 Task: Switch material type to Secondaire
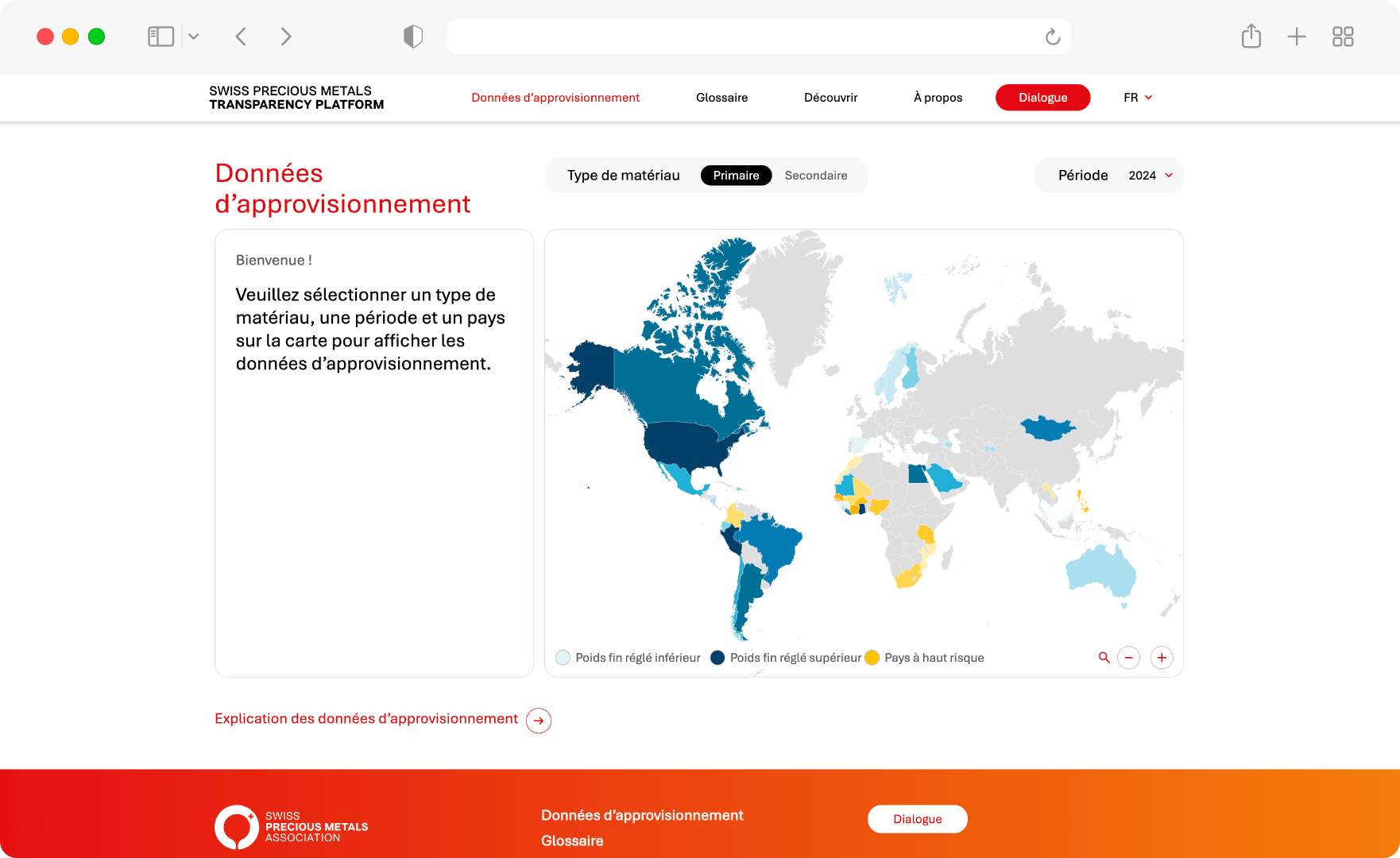pyautogui.click(x=816, y=176)
